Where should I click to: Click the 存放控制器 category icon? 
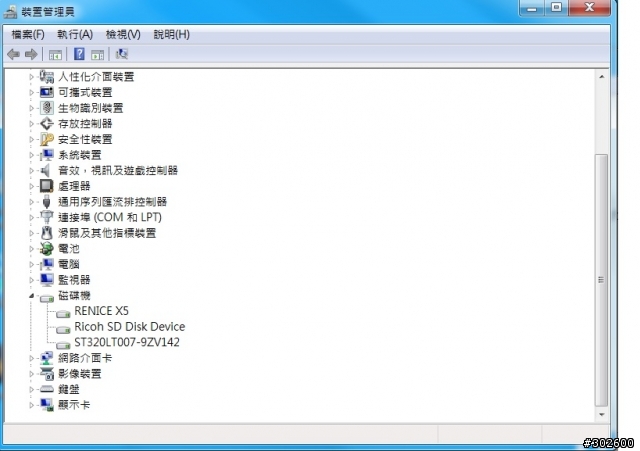coord(47,123)
